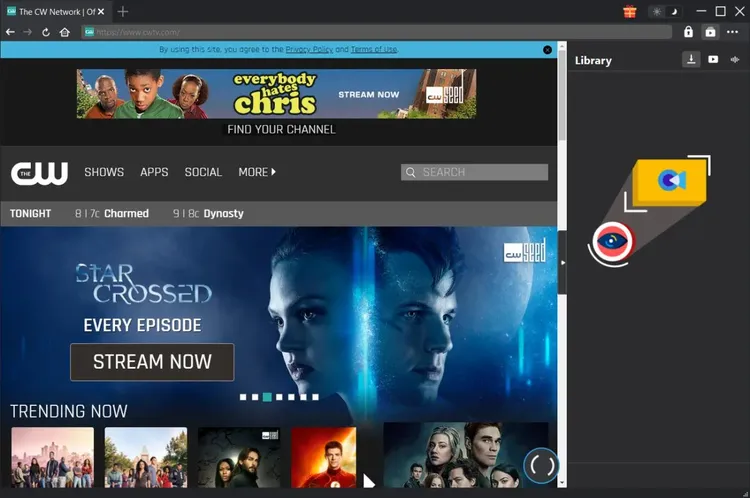
Task: Collapse the Library side panel arrow
Action: (562, 262)
